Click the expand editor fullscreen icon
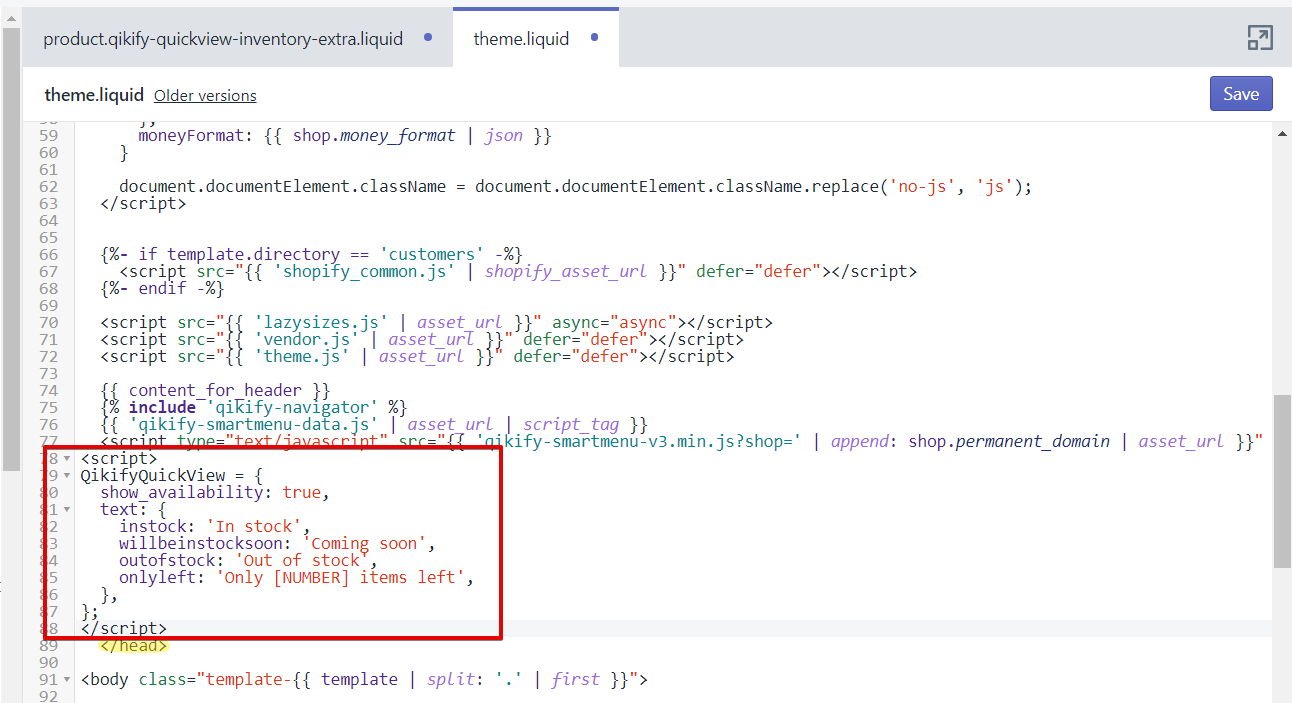1292x703 pixels. [1259, 39]
